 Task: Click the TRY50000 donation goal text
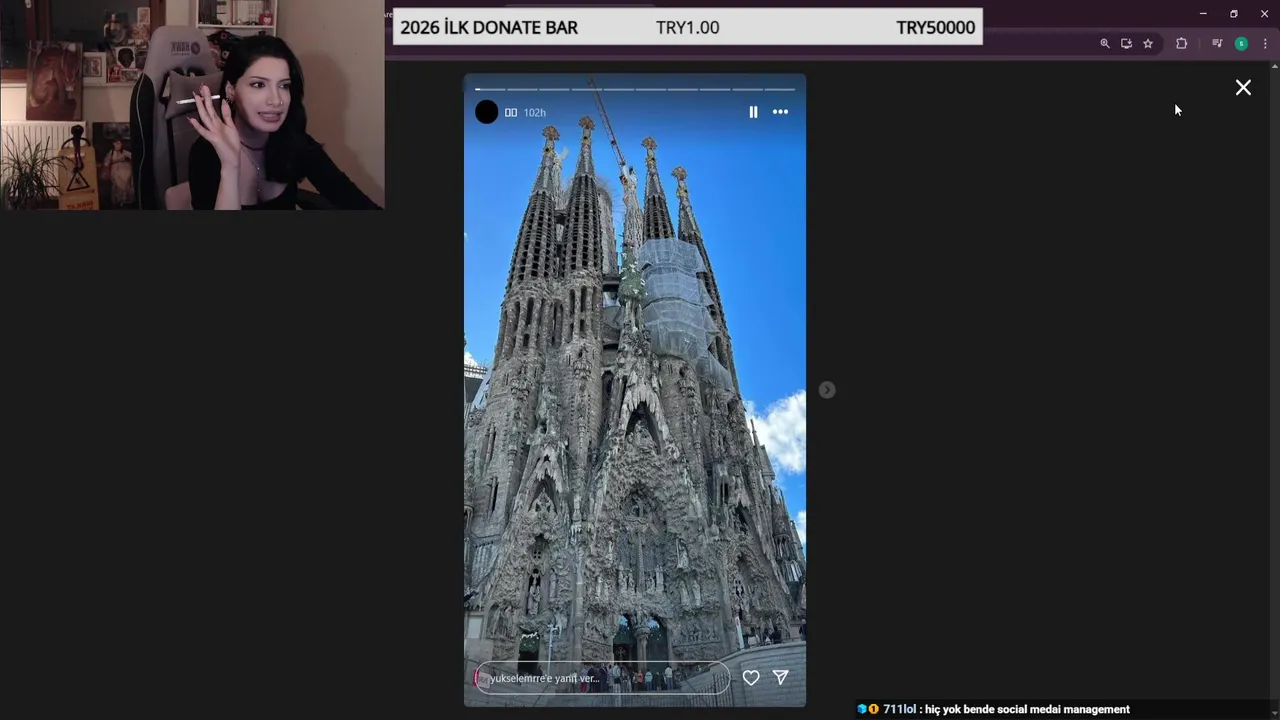pos(936,27)
